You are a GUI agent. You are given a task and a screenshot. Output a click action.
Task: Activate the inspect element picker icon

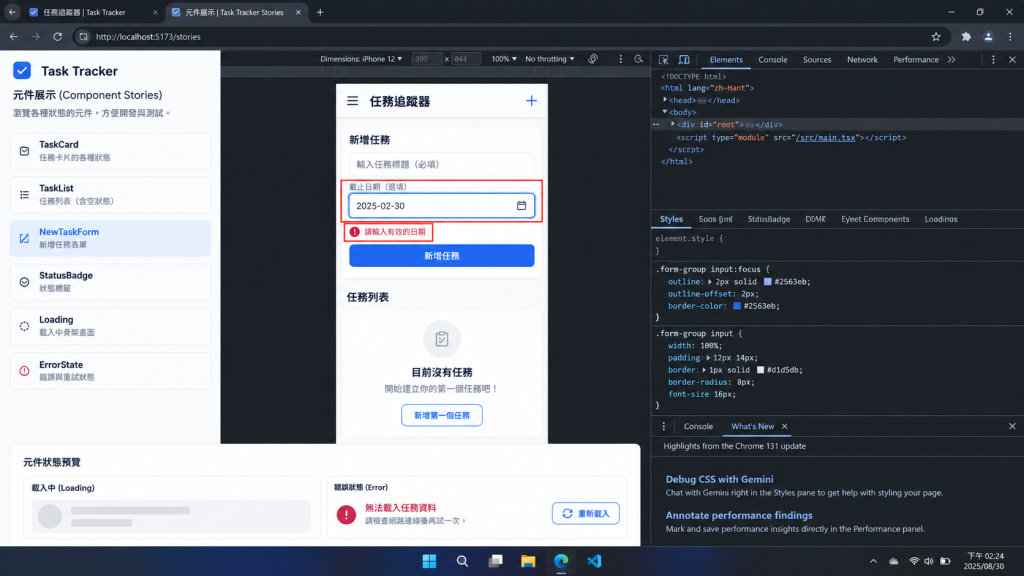point(664,59)
